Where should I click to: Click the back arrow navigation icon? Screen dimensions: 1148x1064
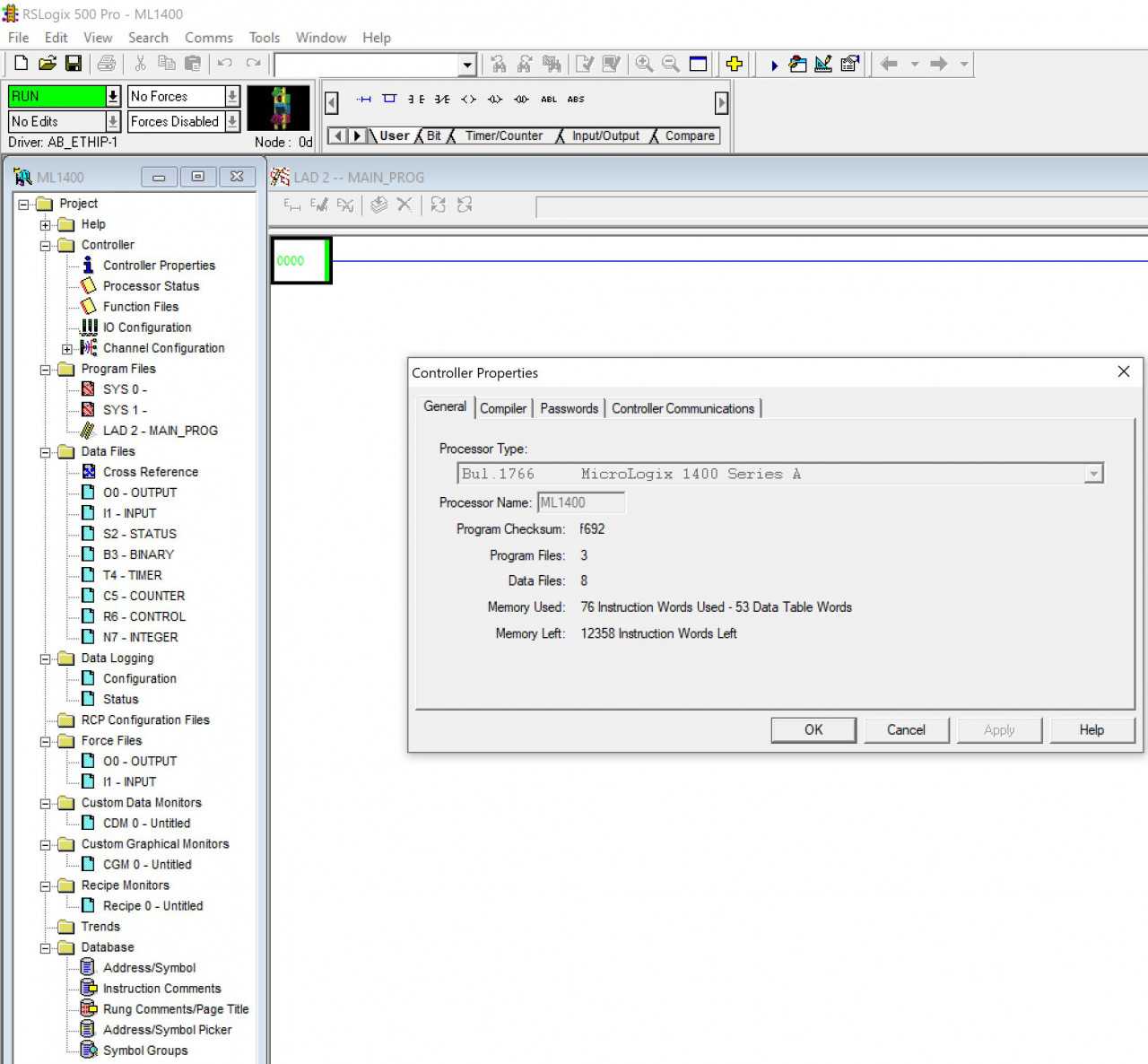pos(889,64)
